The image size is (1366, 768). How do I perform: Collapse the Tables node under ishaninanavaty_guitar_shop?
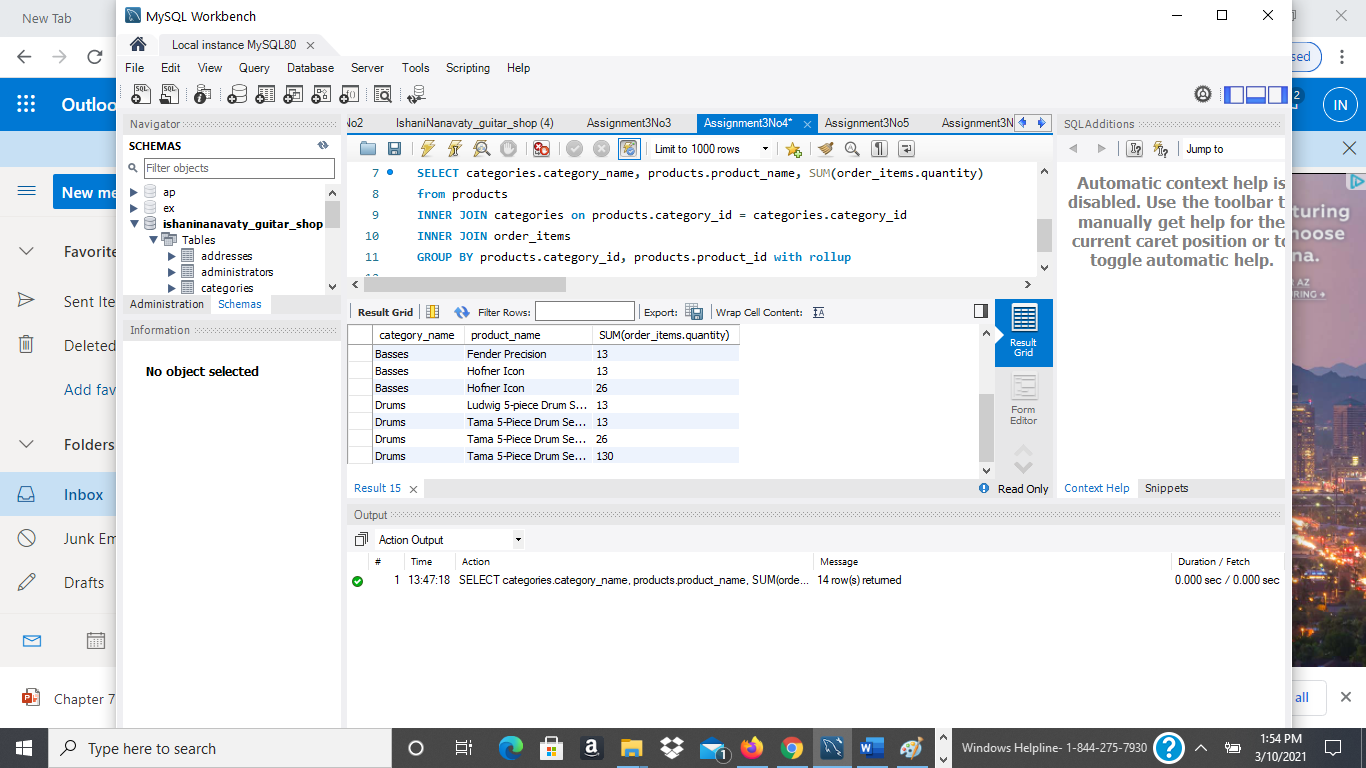[x=153, y=239]
